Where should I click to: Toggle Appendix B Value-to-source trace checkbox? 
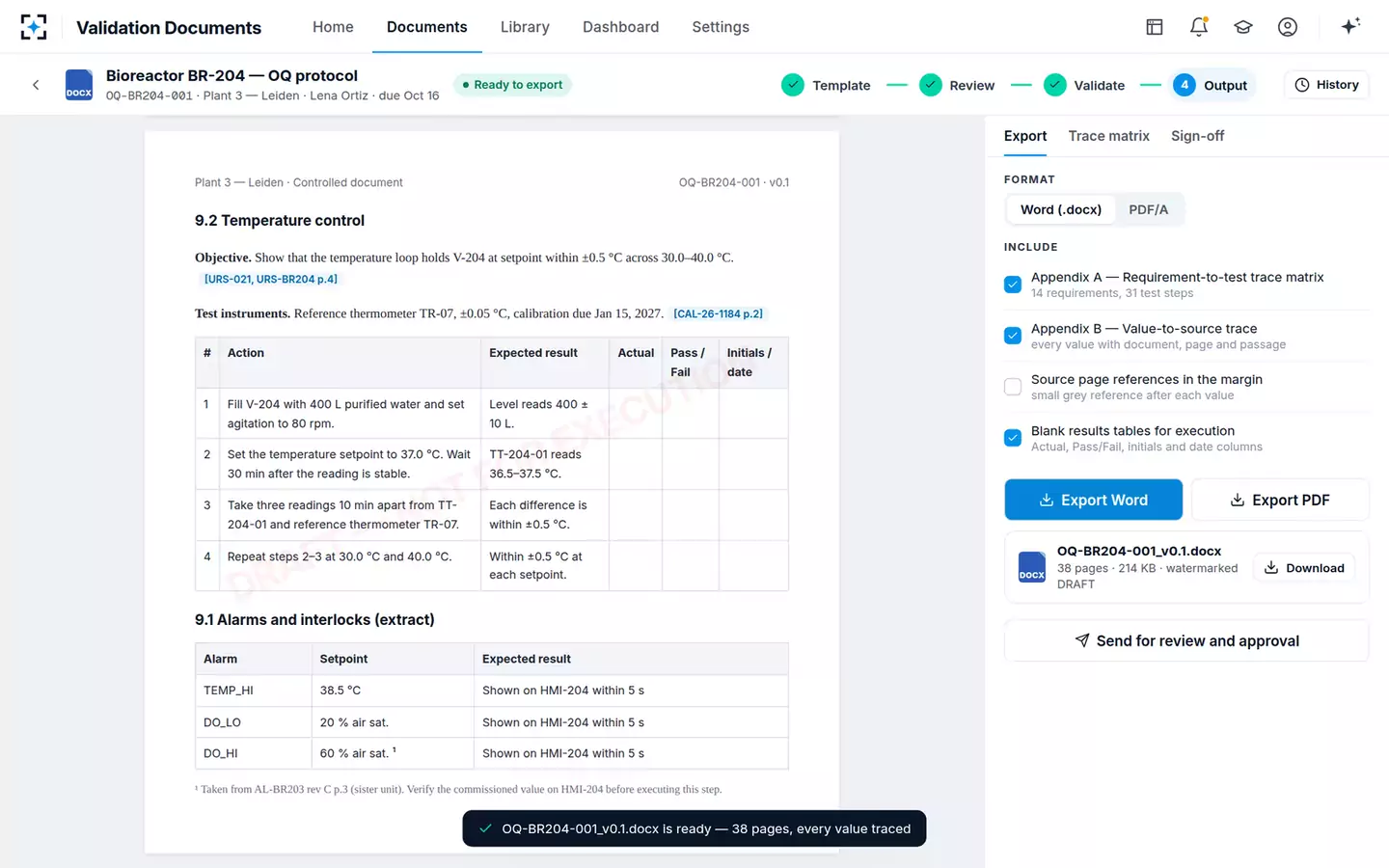coord(1013,336)
